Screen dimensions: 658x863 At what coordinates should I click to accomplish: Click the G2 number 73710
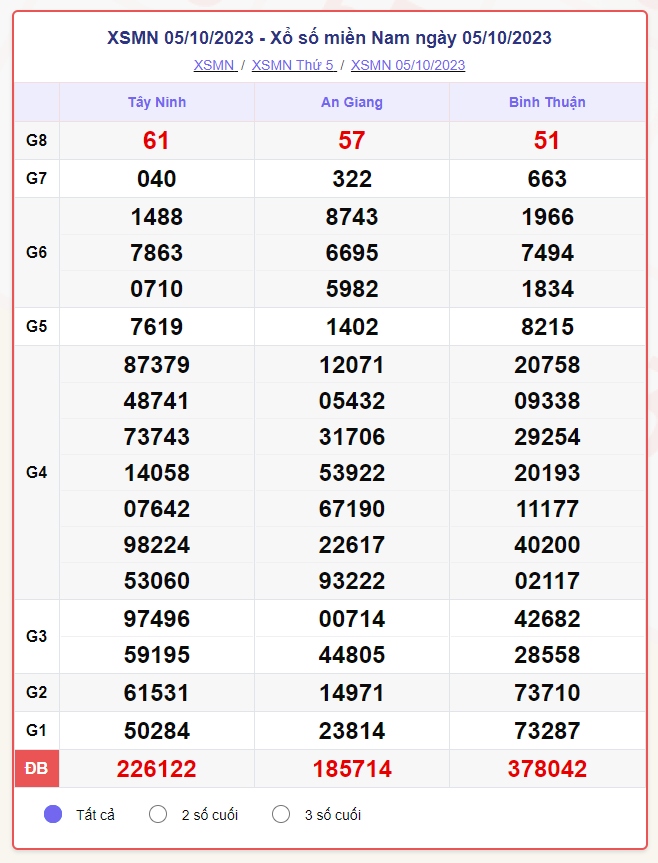point(547,693)
